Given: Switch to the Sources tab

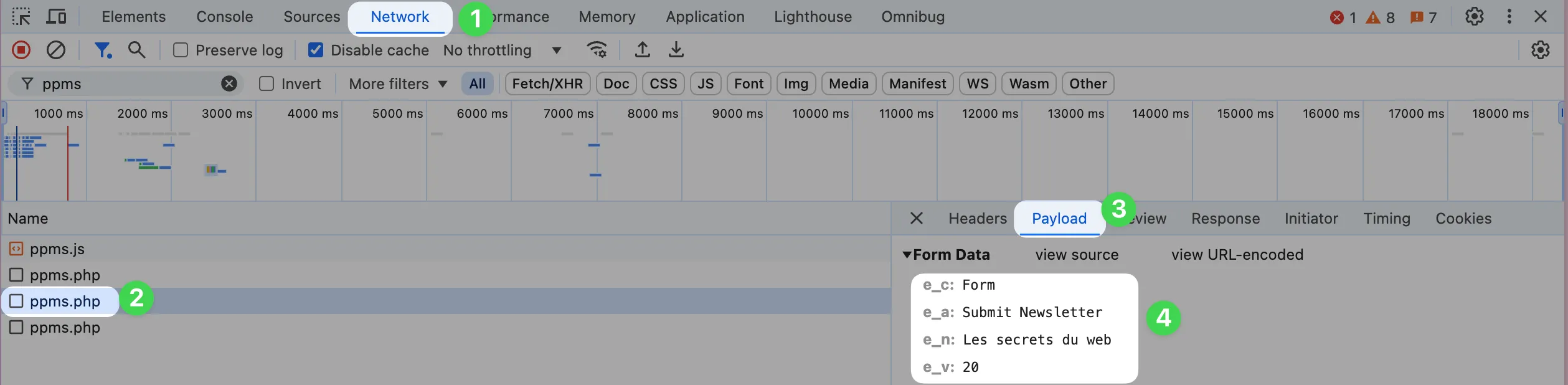Looking at the screenshot, I should tap(312, 17).
